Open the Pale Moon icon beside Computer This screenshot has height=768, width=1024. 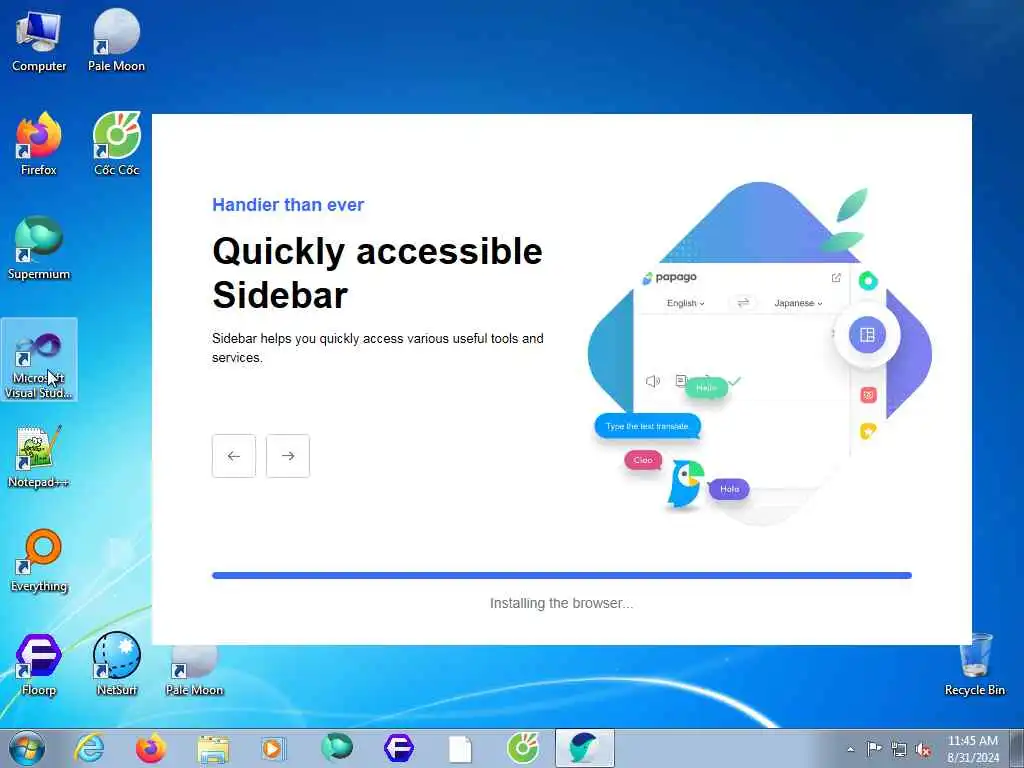[116, 40]
